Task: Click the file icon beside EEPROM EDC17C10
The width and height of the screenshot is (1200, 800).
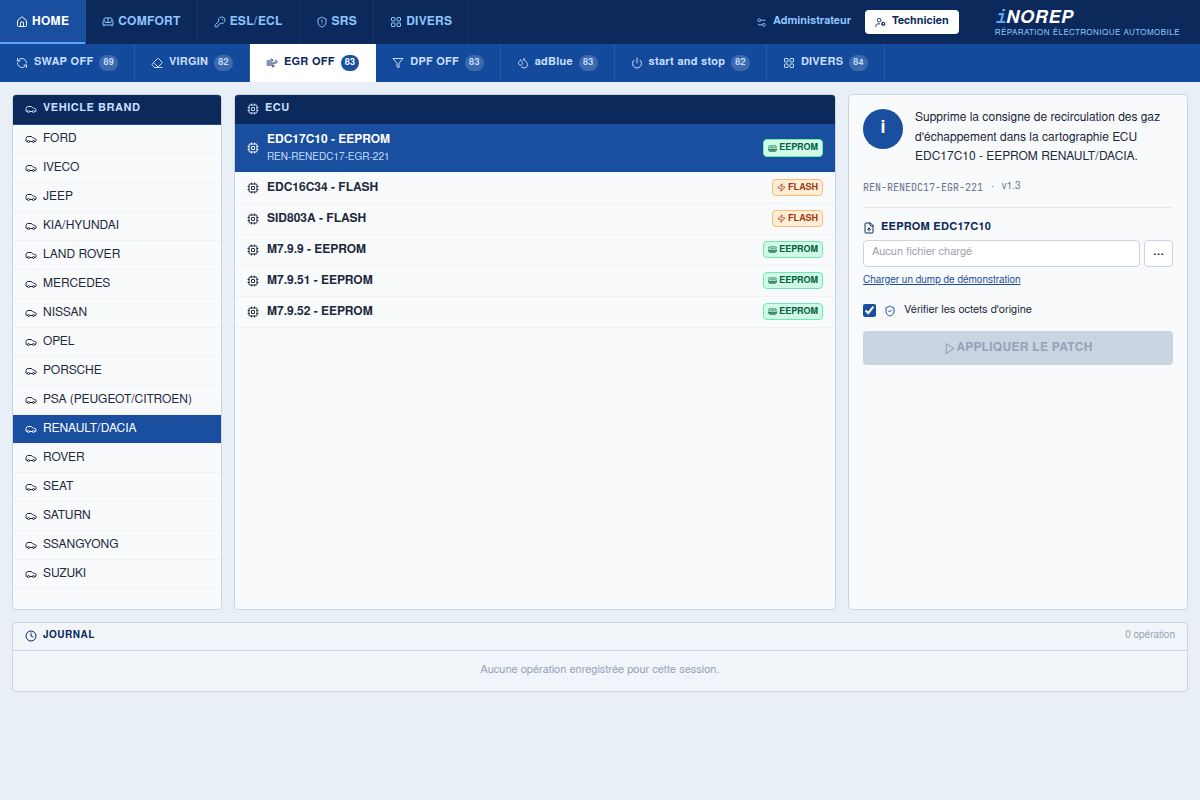Action: [869, 228]
